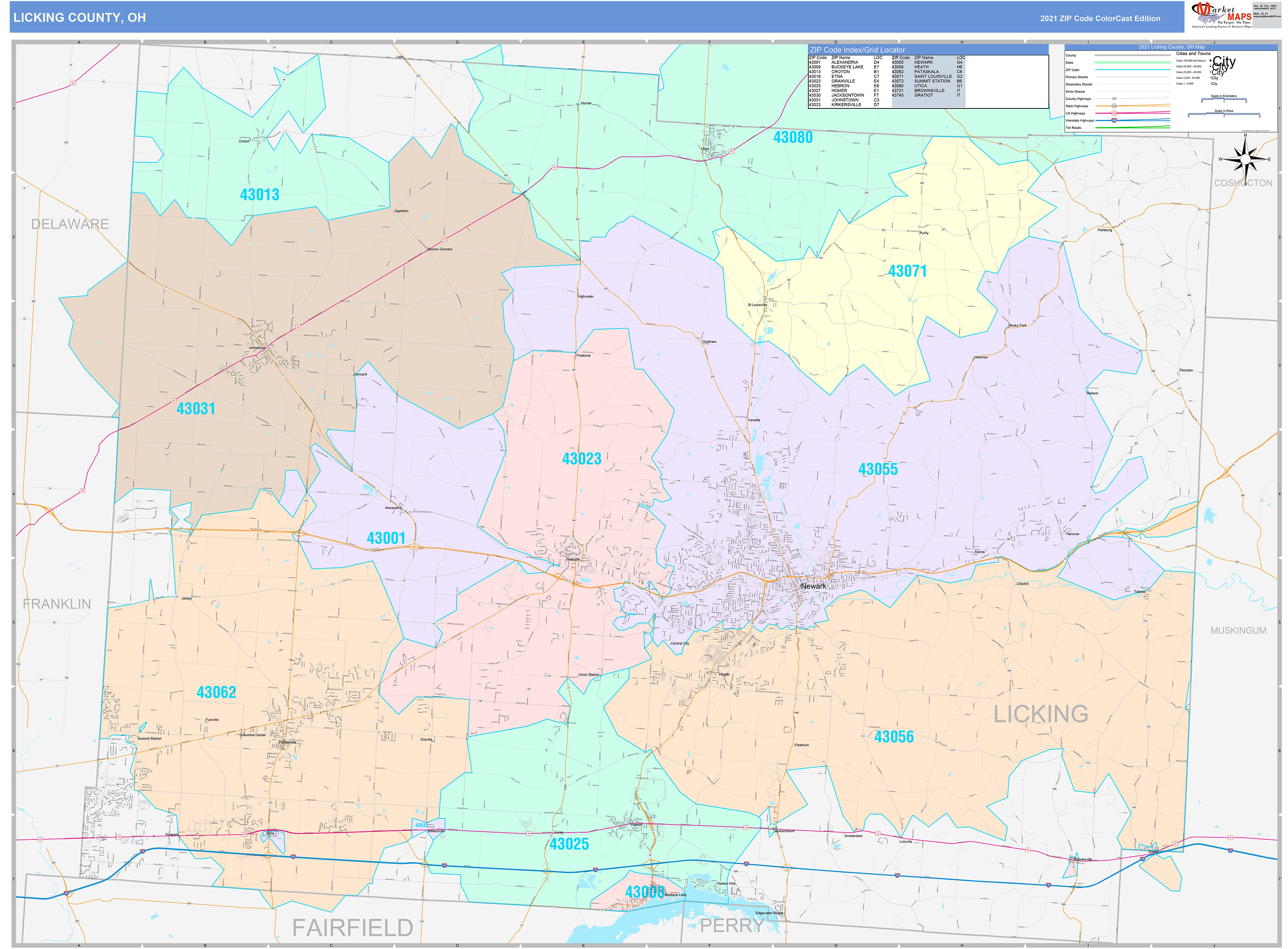
Task: Click the FAIRFIELD county label
Action: point(353,928)
